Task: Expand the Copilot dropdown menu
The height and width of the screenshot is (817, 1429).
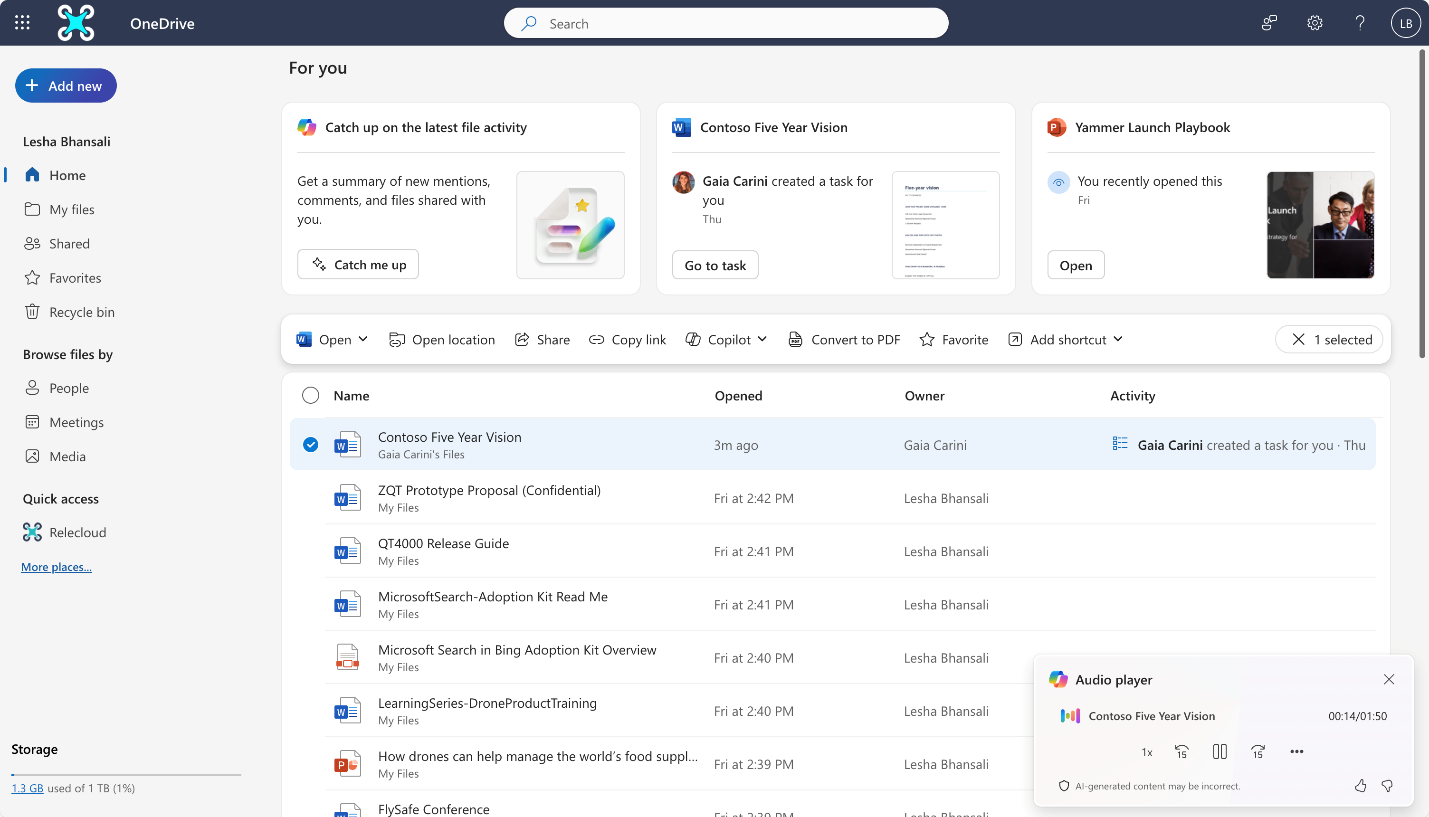Action: click(762, 340)
